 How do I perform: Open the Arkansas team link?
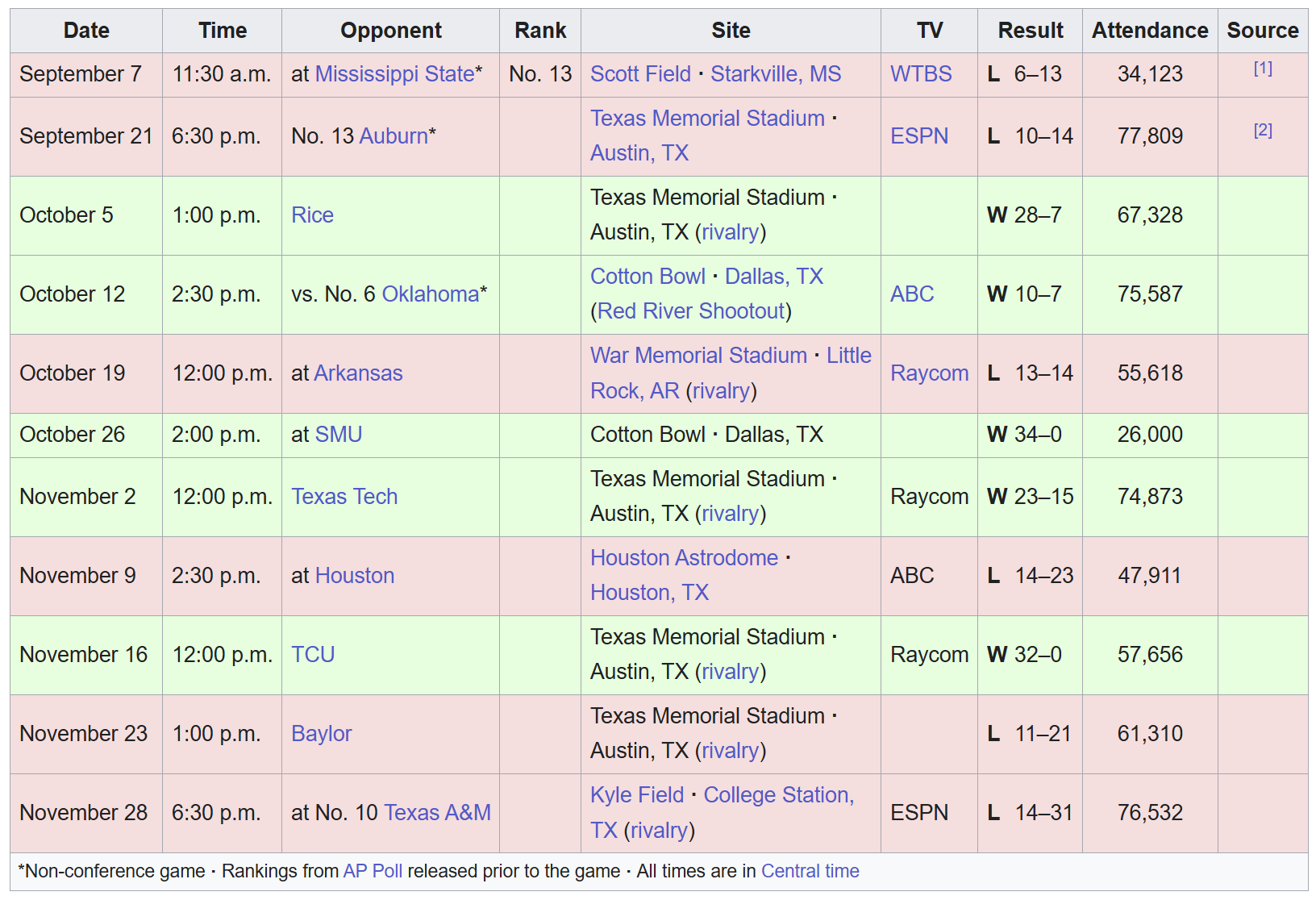click(x=358, y=373)
